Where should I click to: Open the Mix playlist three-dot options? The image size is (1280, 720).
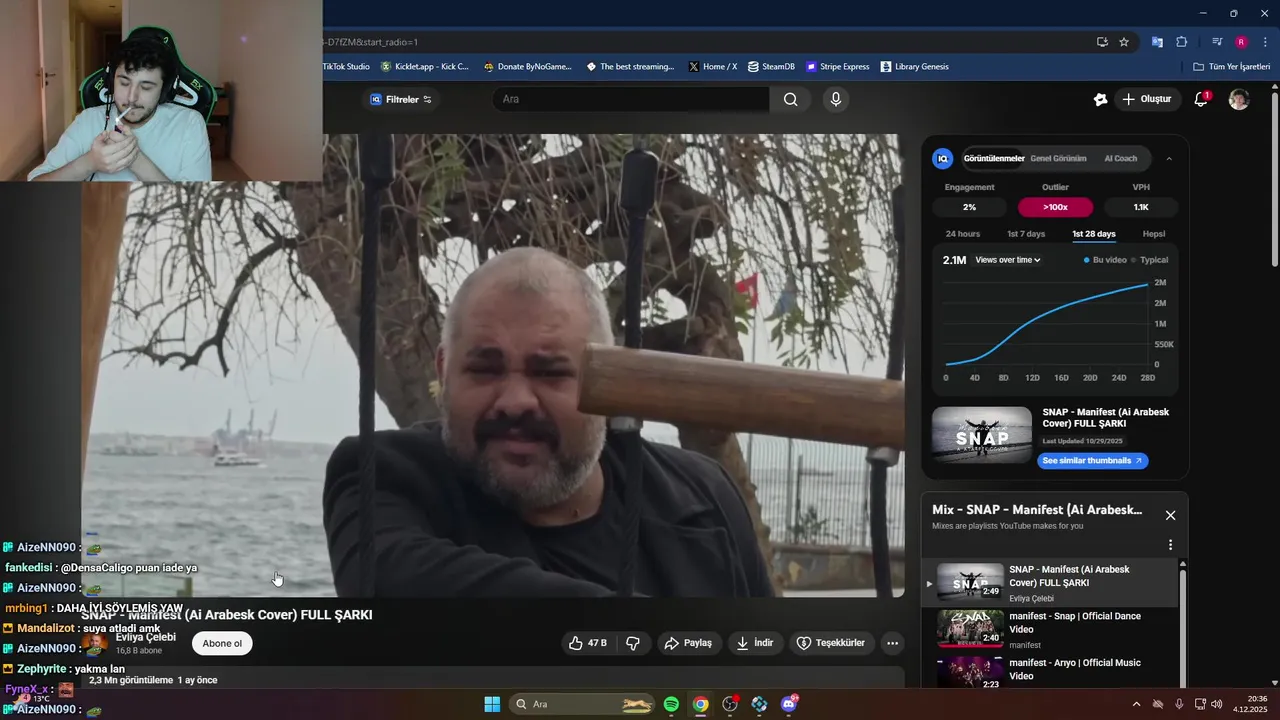click(1170, 545)
